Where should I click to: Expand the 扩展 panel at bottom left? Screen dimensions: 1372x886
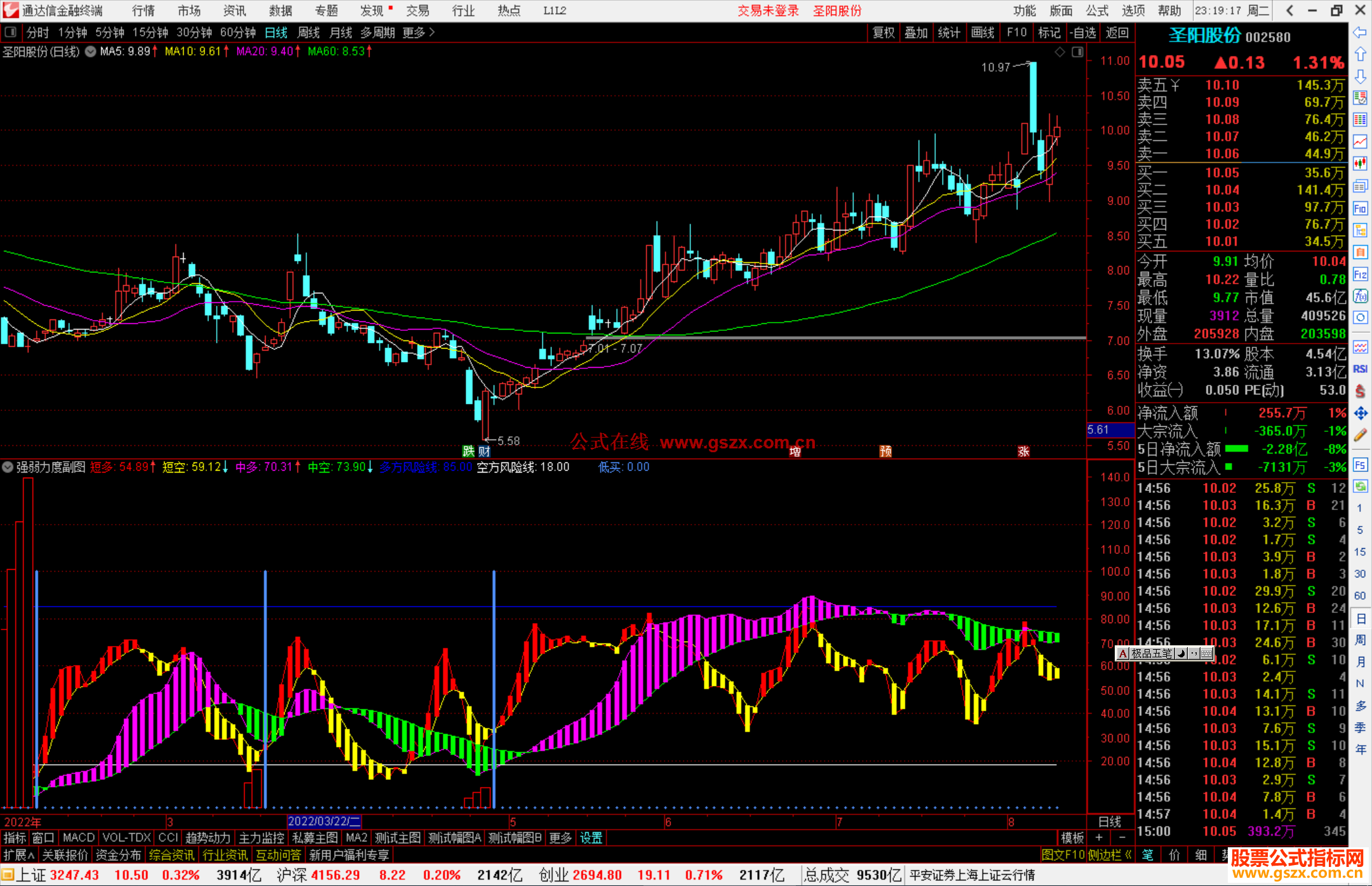(19, 855)
